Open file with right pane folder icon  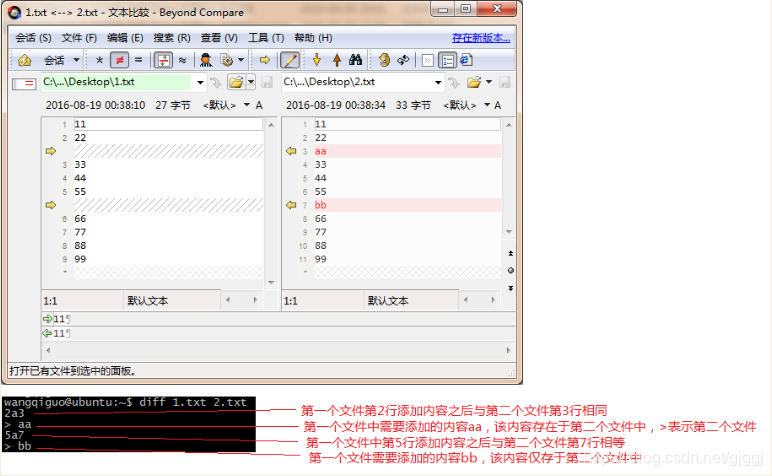[474, 82]
